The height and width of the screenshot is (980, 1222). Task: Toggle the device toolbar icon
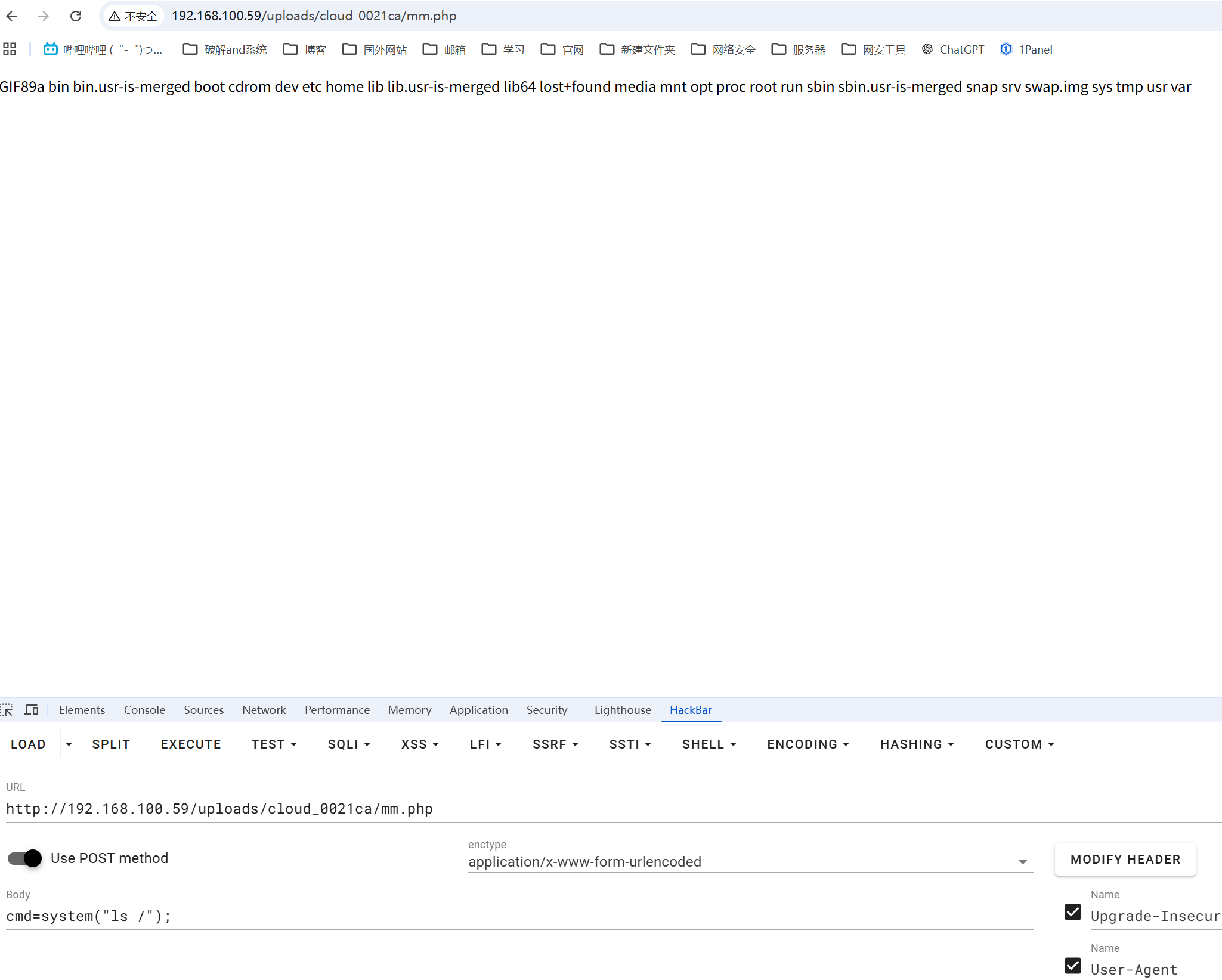31,710
